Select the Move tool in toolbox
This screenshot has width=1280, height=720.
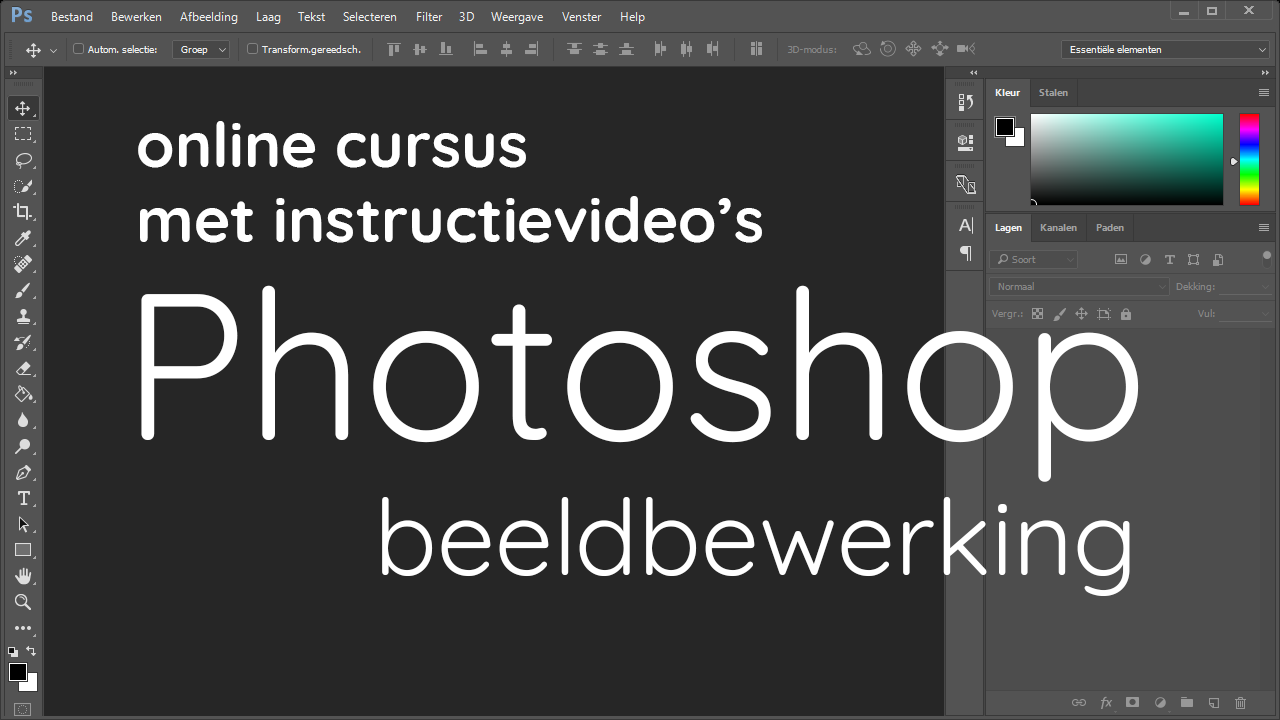tap(23, 108)
